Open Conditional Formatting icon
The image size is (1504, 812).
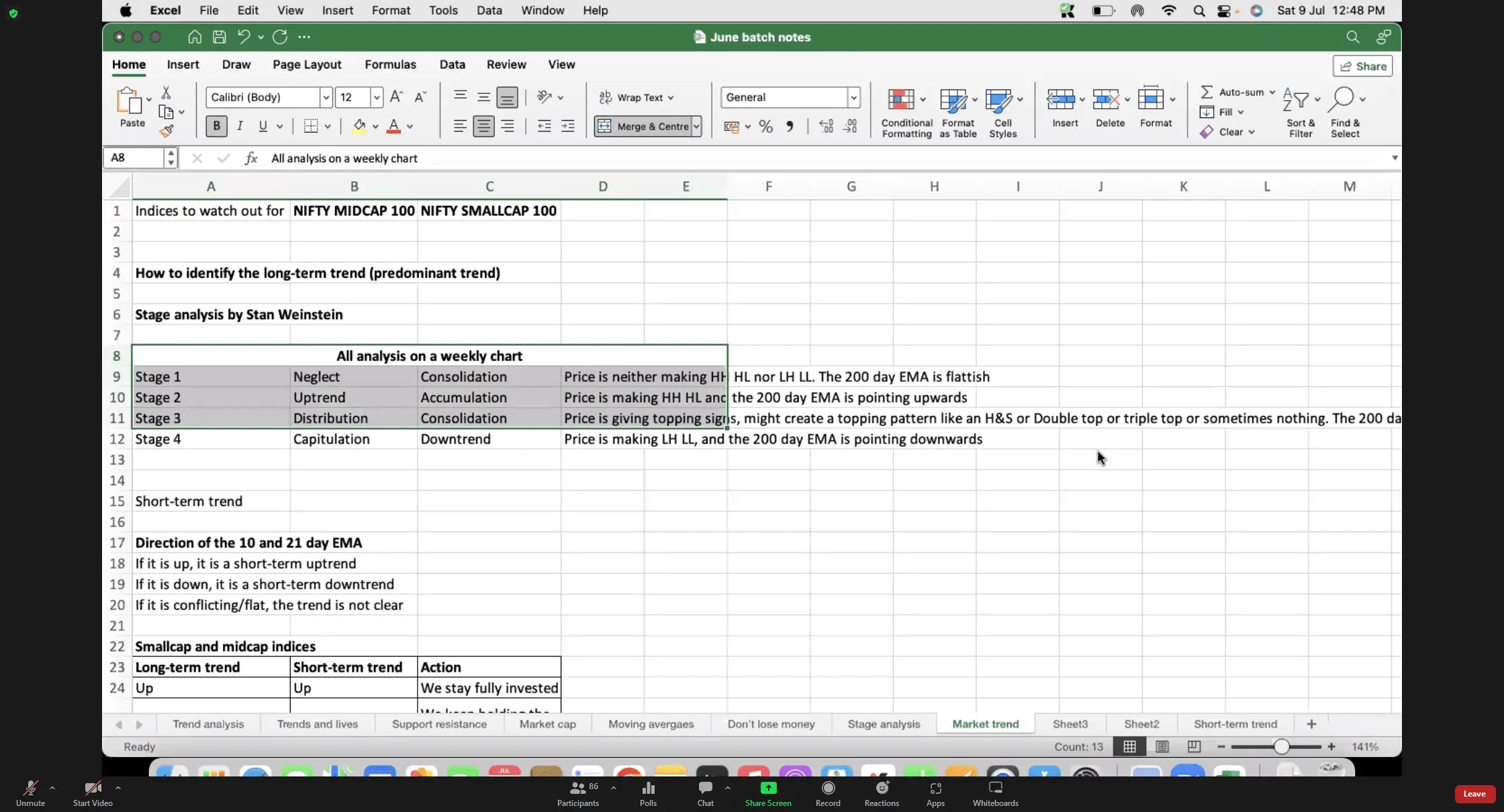902,99
